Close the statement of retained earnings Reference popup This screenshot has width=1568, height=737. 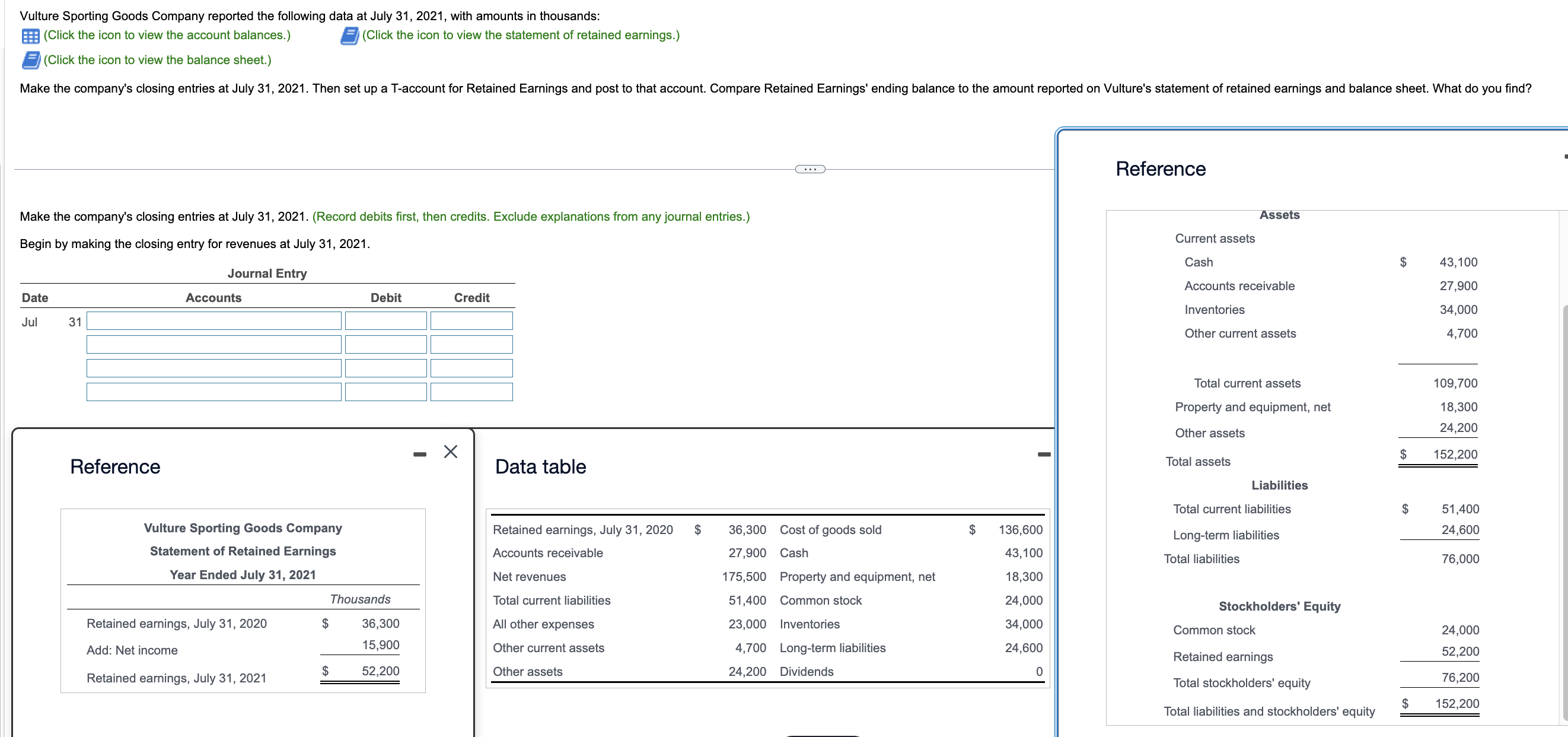pyautogui.click(x=451, y=452)
